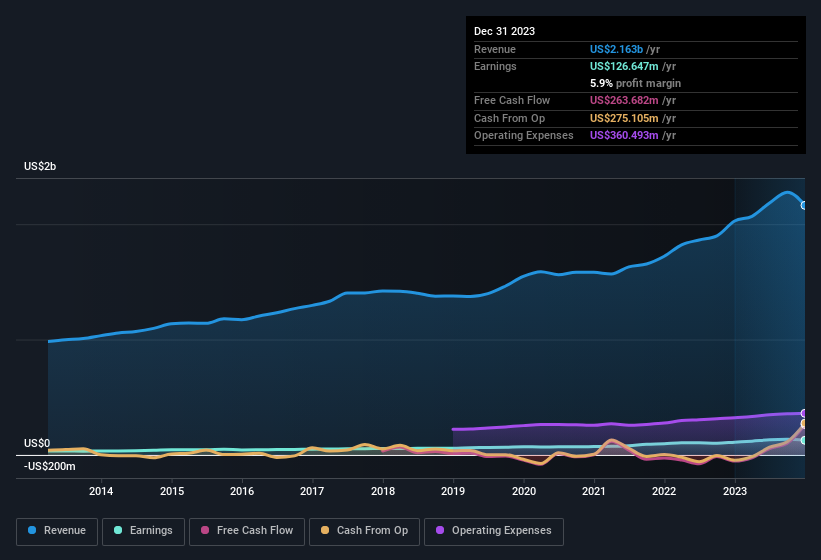Click the blue Revenue legend dot
This screenshot has height=560, width=821.
(33, 531)
